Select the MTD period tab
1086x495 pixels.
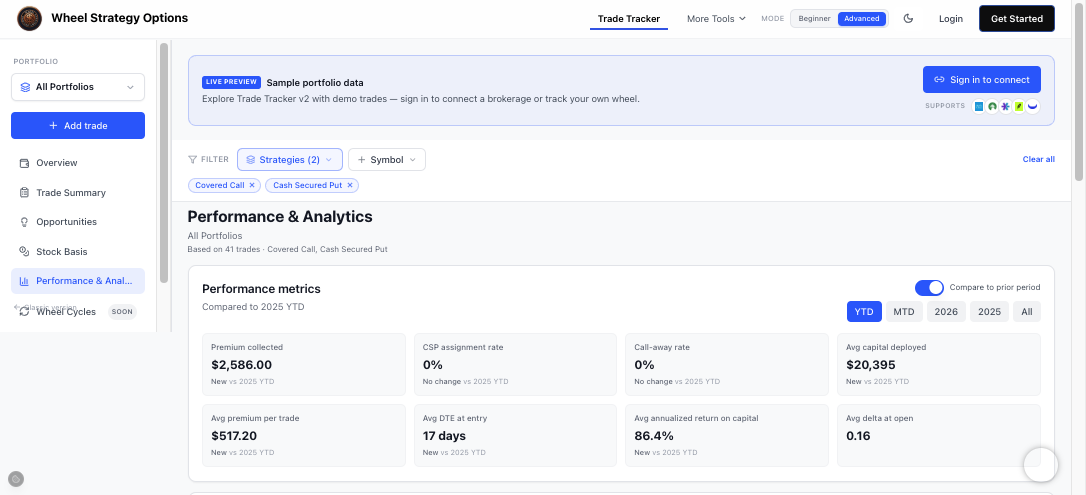904,312
